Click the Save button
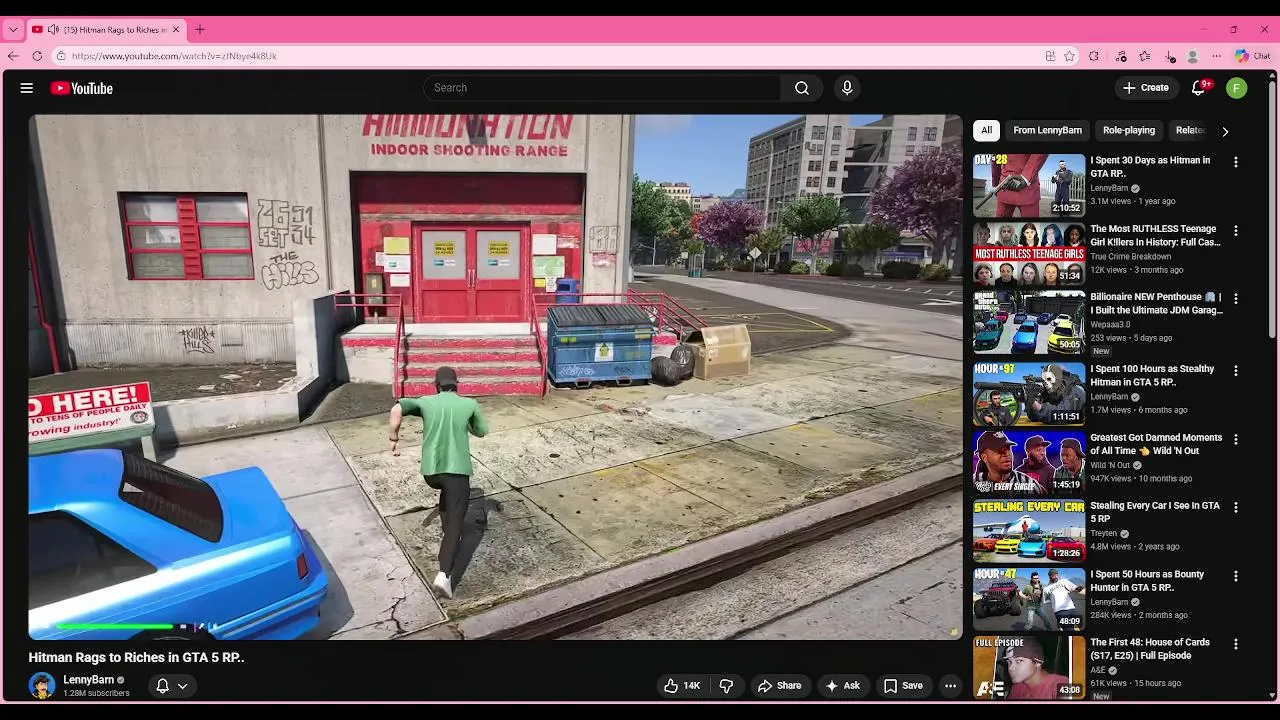The image size is (1280, 720). tap(903, 686)
